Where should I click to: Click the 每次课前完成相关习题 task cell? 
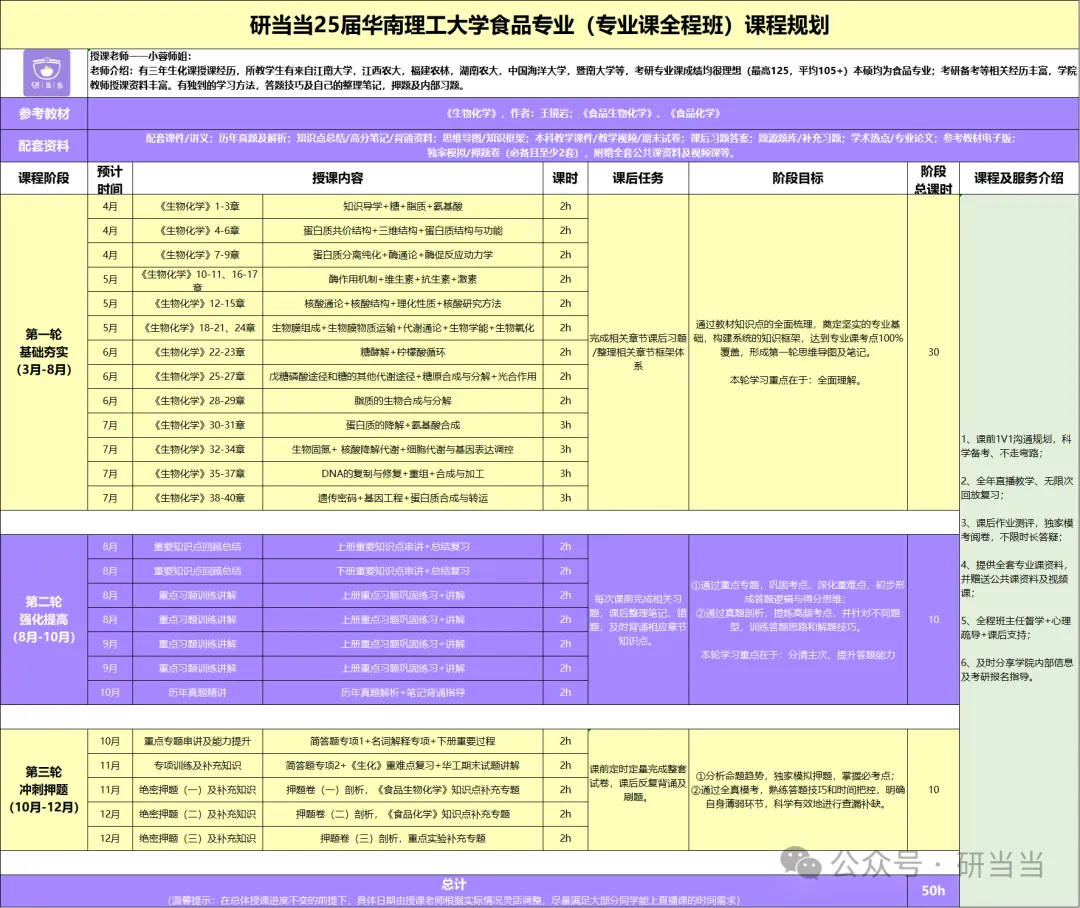[638, 619]
